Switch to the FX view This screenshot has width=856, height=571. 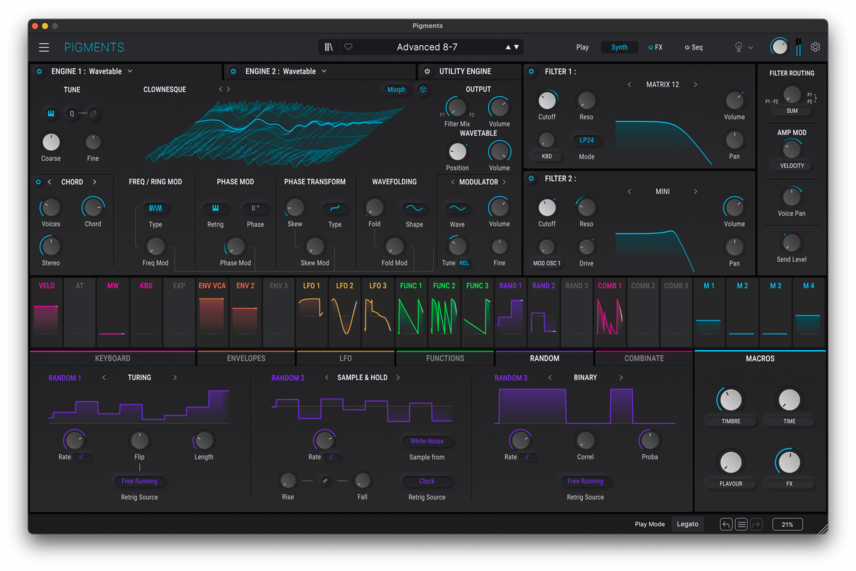coord(655,47)
